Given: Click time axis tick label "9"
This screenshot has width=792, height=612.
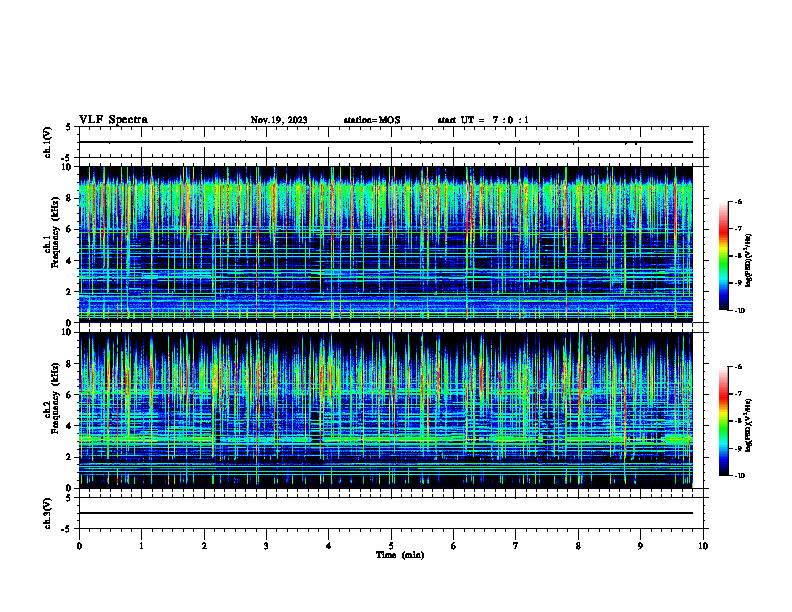Looking at the screenshot, I should [x=640, y=546].
